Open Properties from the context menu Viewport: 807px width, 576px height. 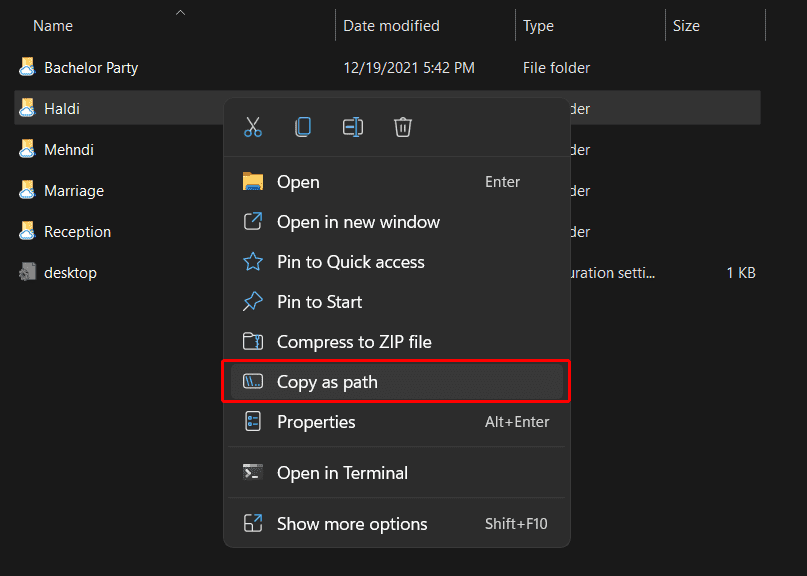coord(315,421)
